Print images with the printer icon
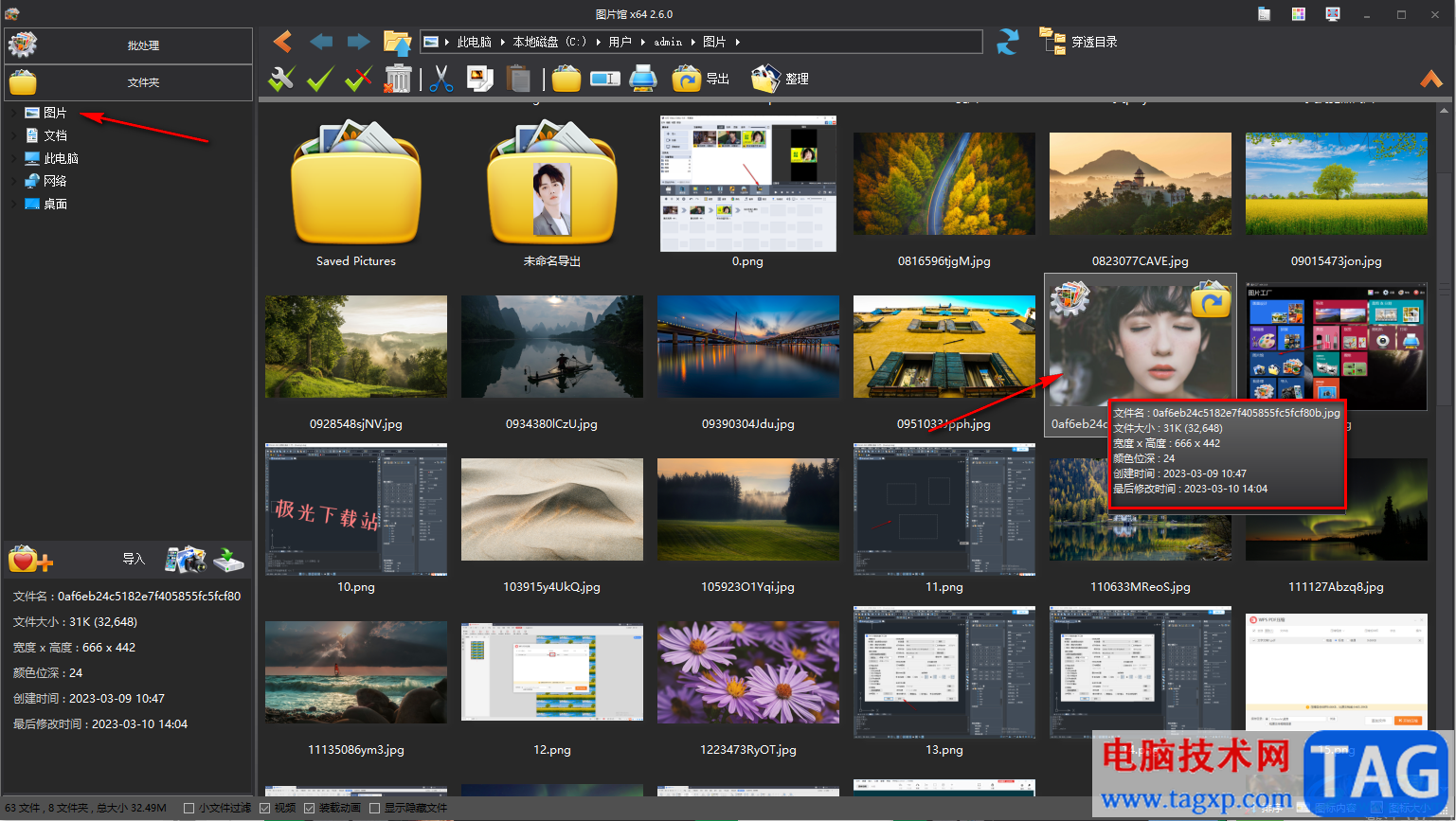Viewport: 1456px width, 821px height. [643, 79]
